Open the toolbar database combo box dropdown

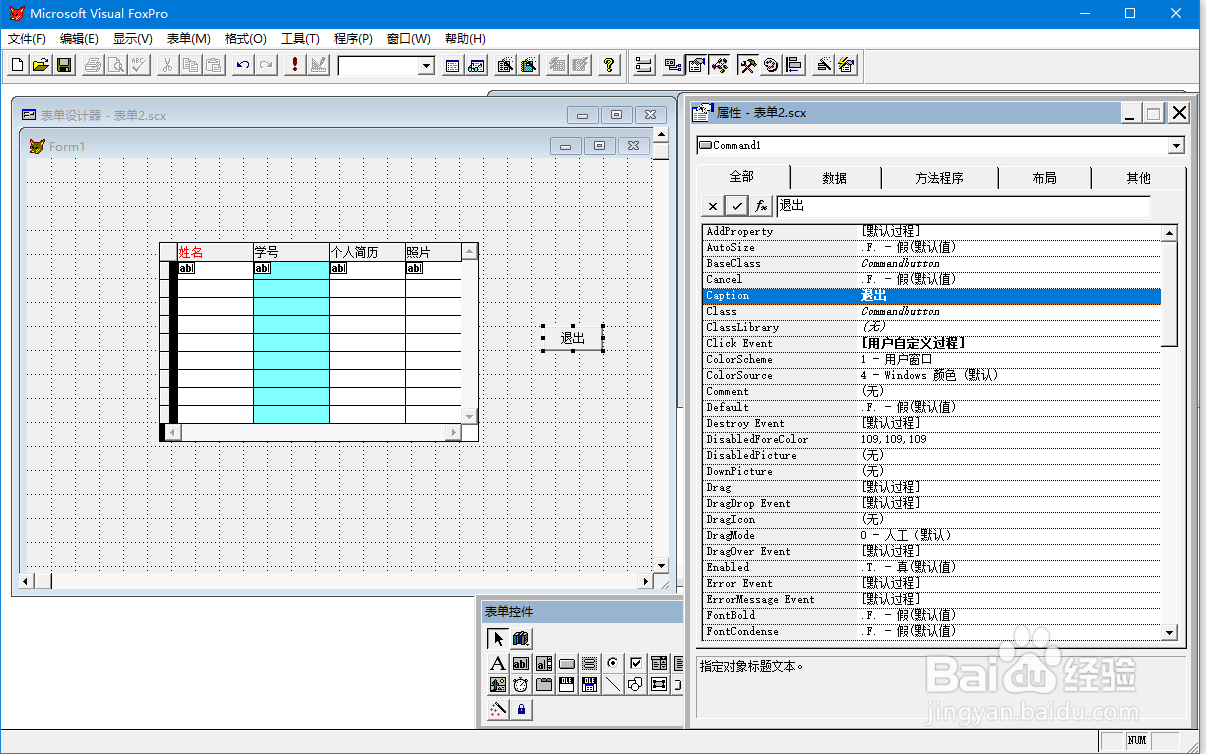click(426, 66)
